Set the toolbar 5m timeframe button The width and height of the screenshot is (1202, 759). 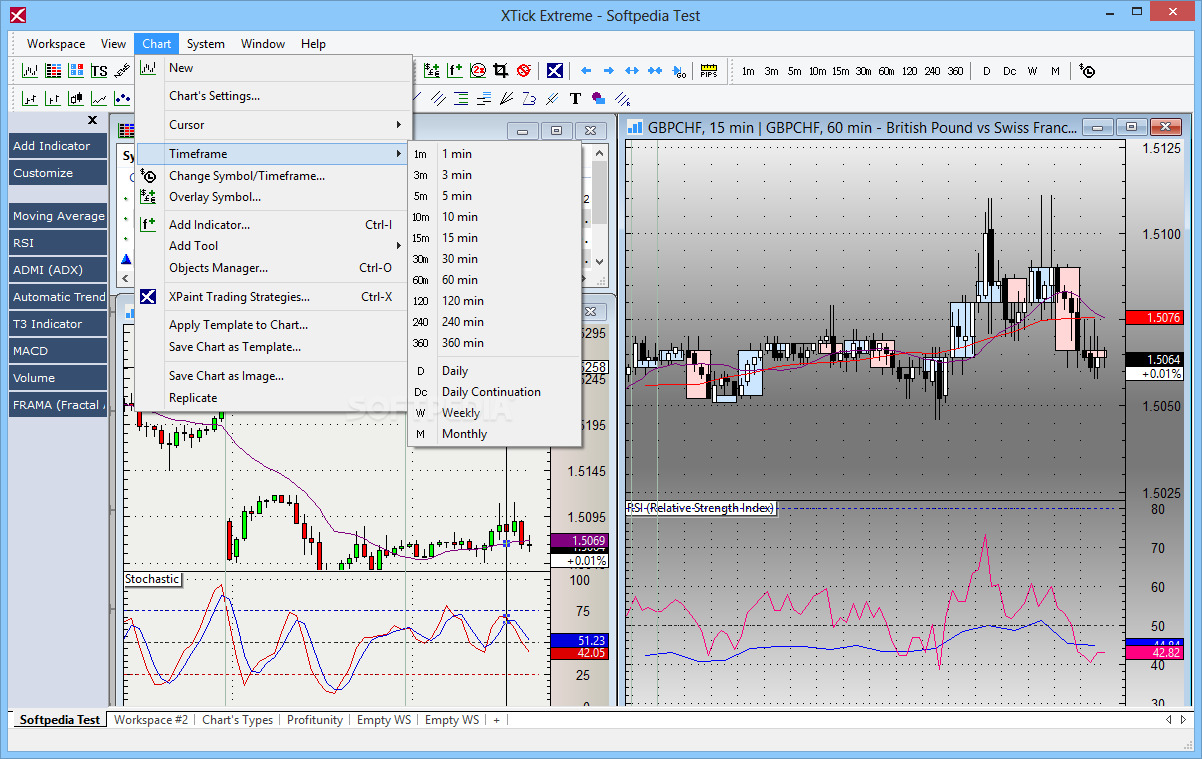tap(794, 71)
